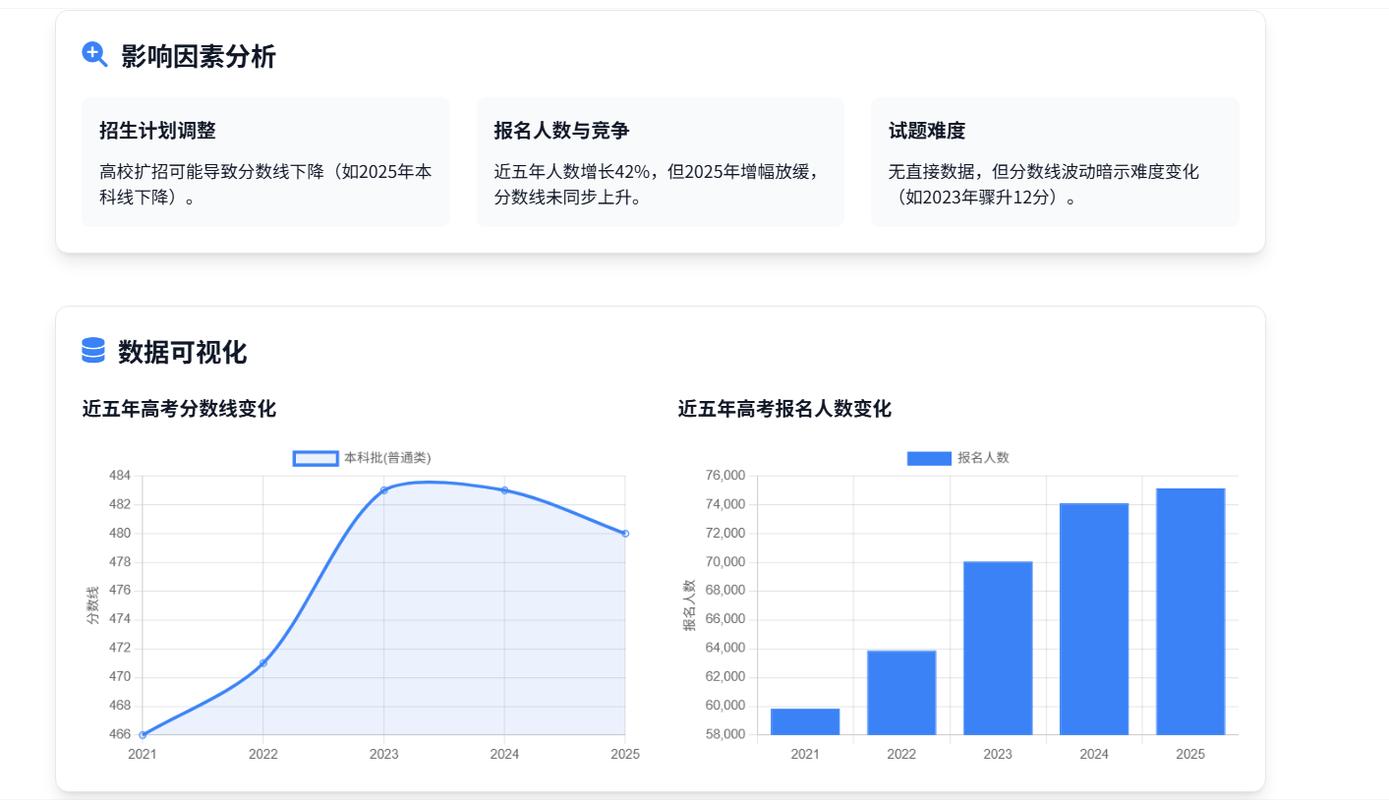Image resolution: width=1389 pixels, height=800 pixels.
Task: Click the 近五年高考报名人数变化 chart title
Action: [786, 409]
